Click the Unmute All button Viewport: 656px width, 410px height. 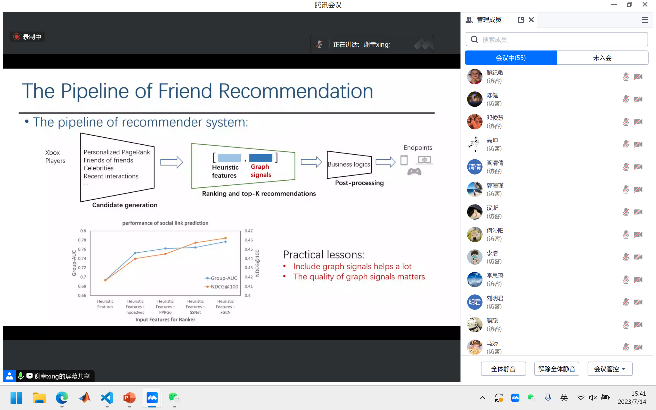point(558,369)
